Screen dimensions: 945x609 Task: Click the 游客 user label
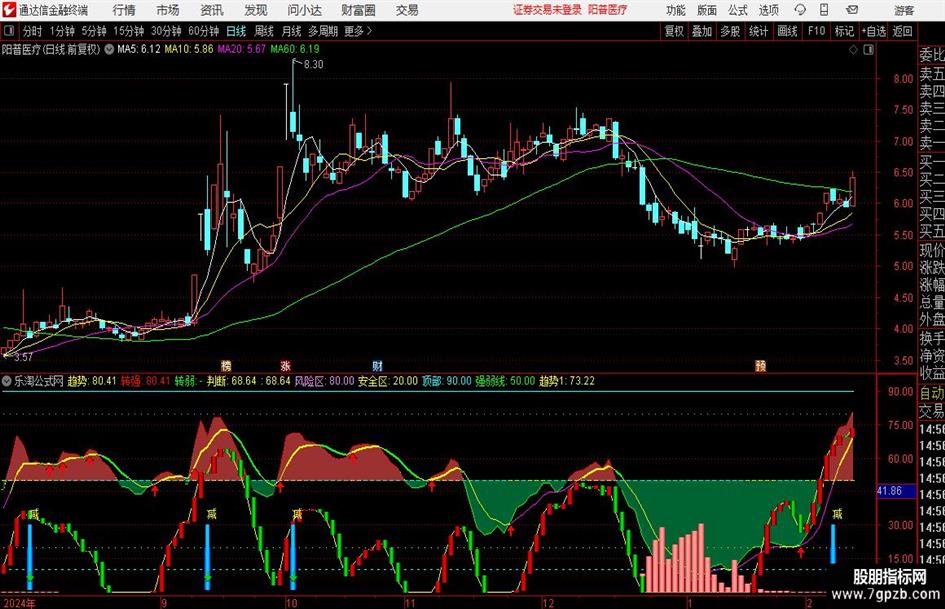tap(903, 10)
